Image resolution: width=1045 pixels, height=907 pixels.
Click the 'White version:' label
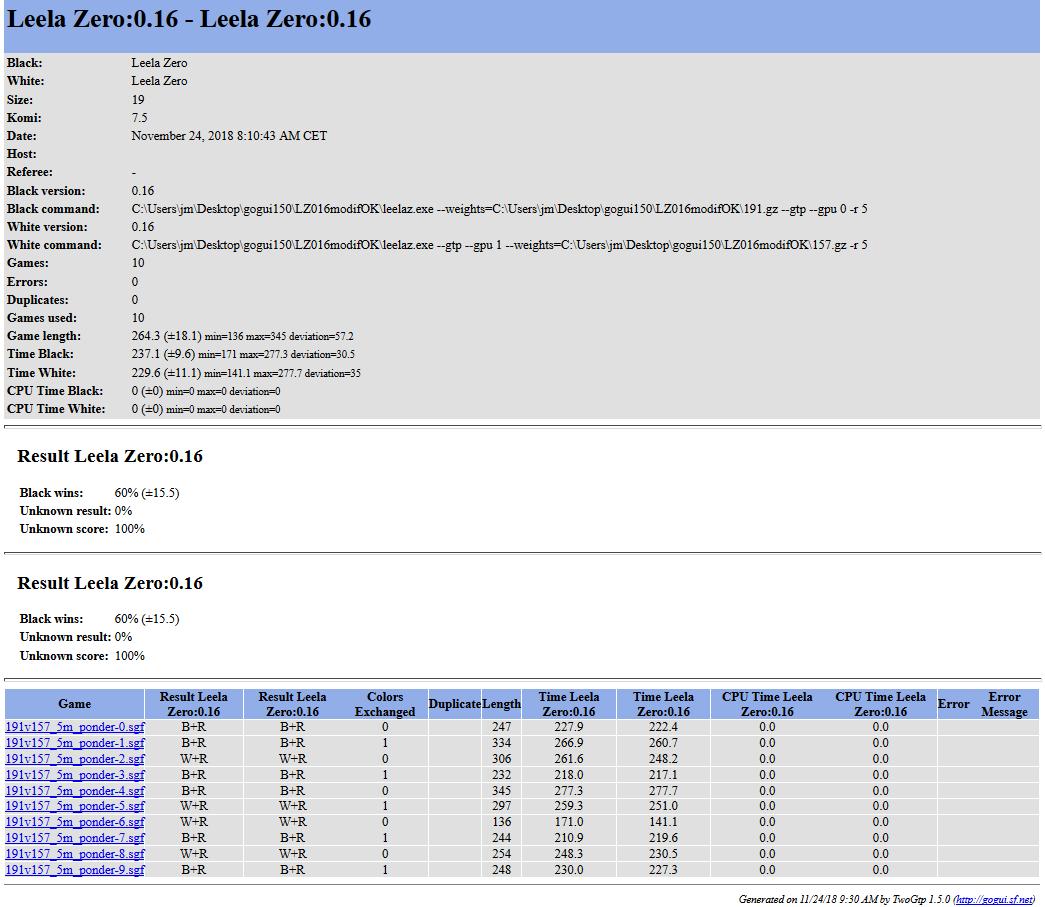pyautogui.click(x=47, y=227)
